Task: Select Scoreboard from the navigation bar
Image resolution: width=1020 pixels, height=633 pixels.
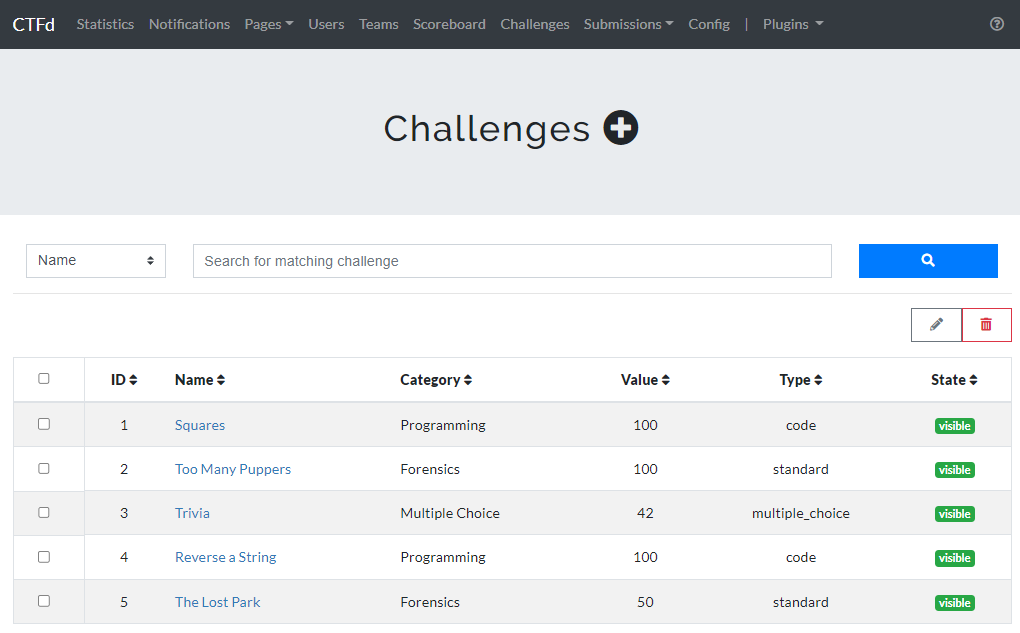Action: [x=449, y=24]
